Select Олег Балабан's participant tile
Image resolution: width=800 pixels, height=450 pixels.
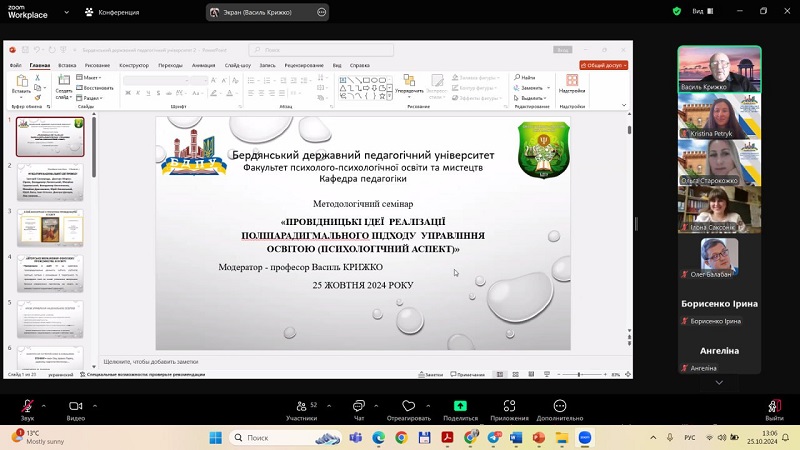tap(719, 258)
